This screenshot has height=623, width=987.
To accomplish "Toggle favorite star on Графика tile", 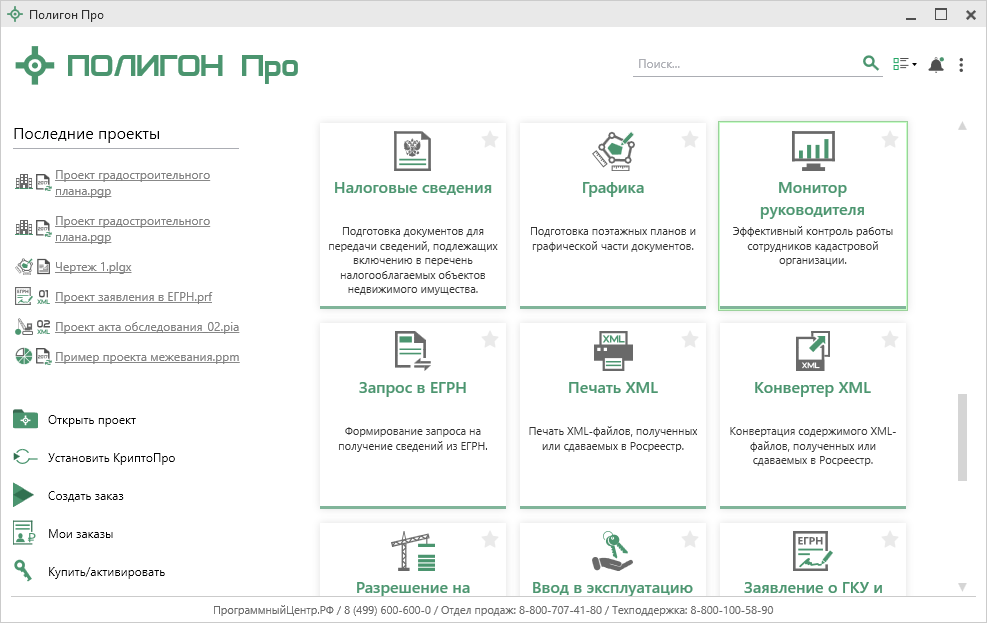I will click(690, 140).
